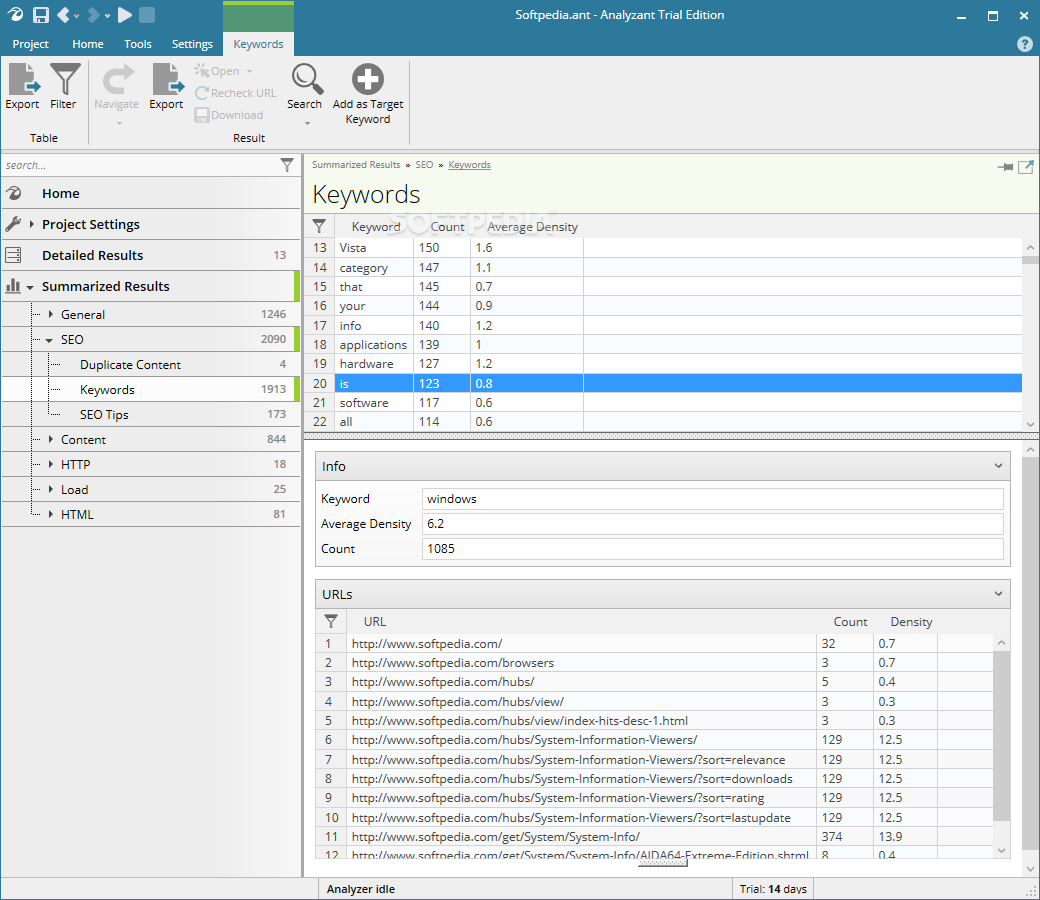
Task: Sort by the Count column header
Action: tap(447, 227)
